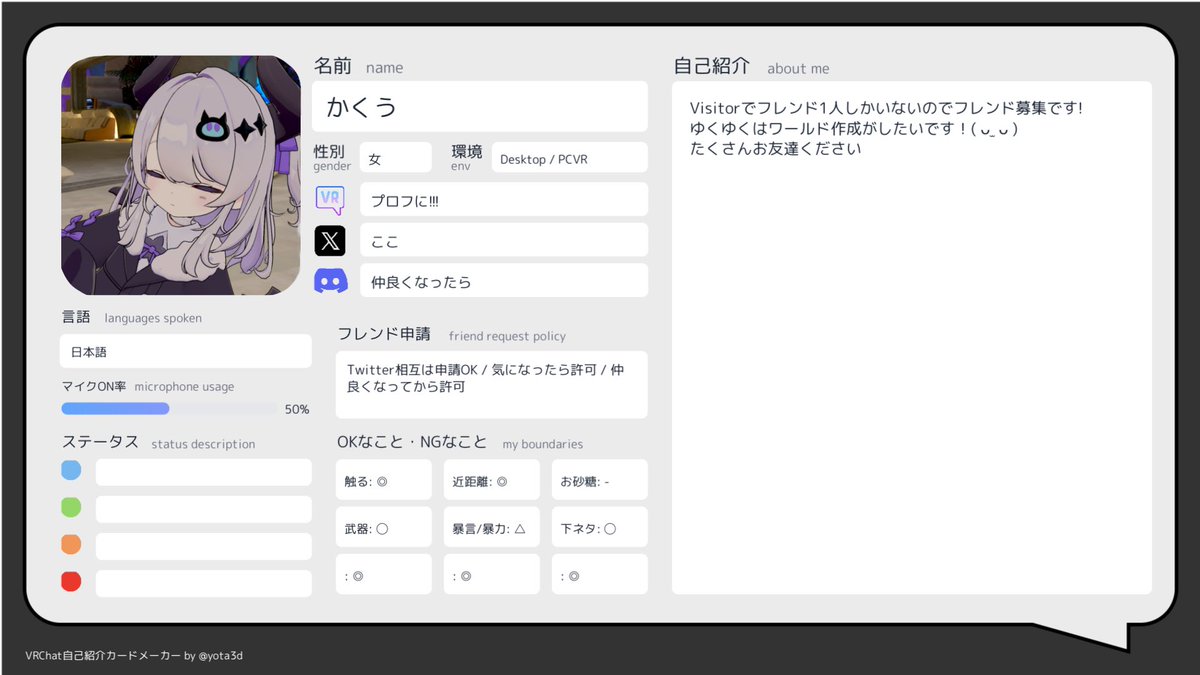1200x675 pixels.
Task: Click the avatar profile thumbnail
Action: pyautogui.click(x=183, y=174)
